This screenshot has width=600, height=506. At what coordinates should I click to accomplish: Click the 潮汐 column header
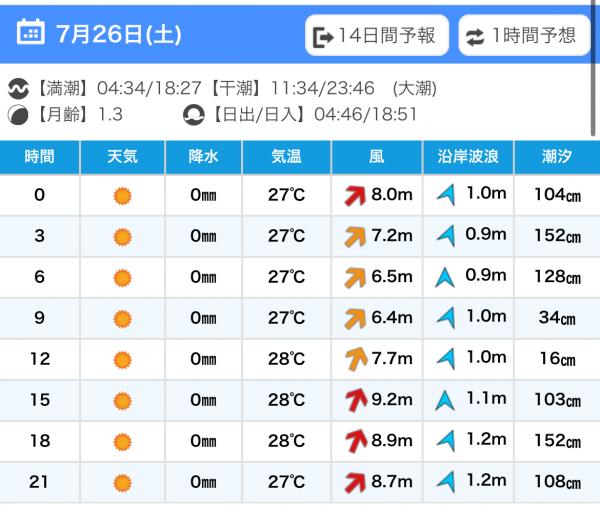557,157
